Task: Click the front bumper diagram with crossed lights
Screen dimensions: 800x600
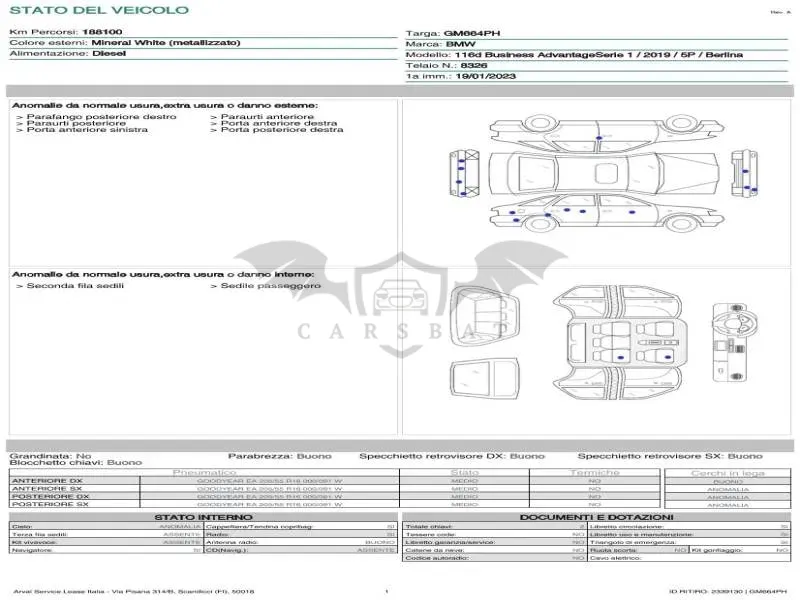Action: 464,173
